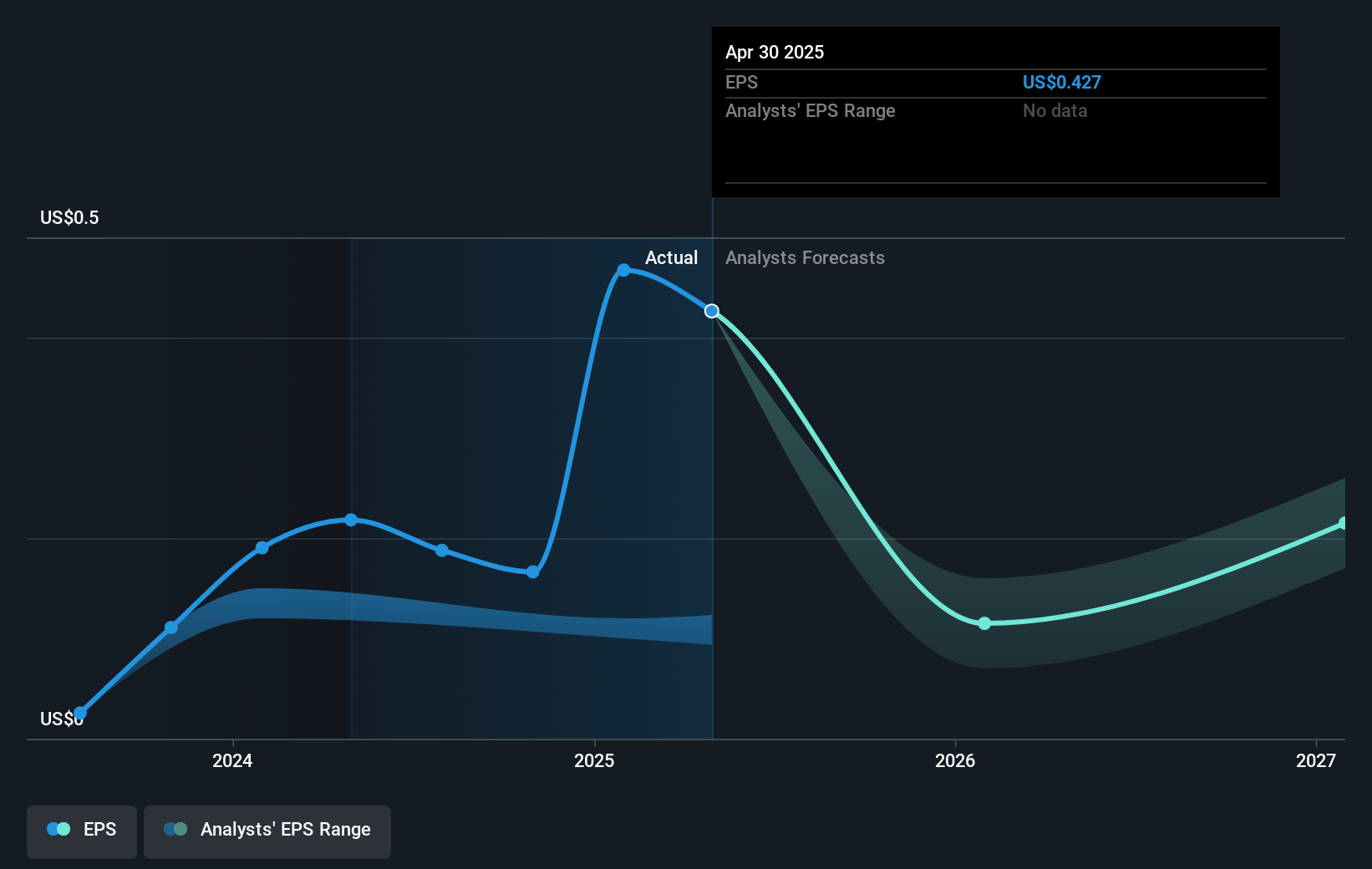This screenshot has height=869, width=1372.
Task: Click the 2026 forecast EPS low data point
Action: click(x=984, y=623)
